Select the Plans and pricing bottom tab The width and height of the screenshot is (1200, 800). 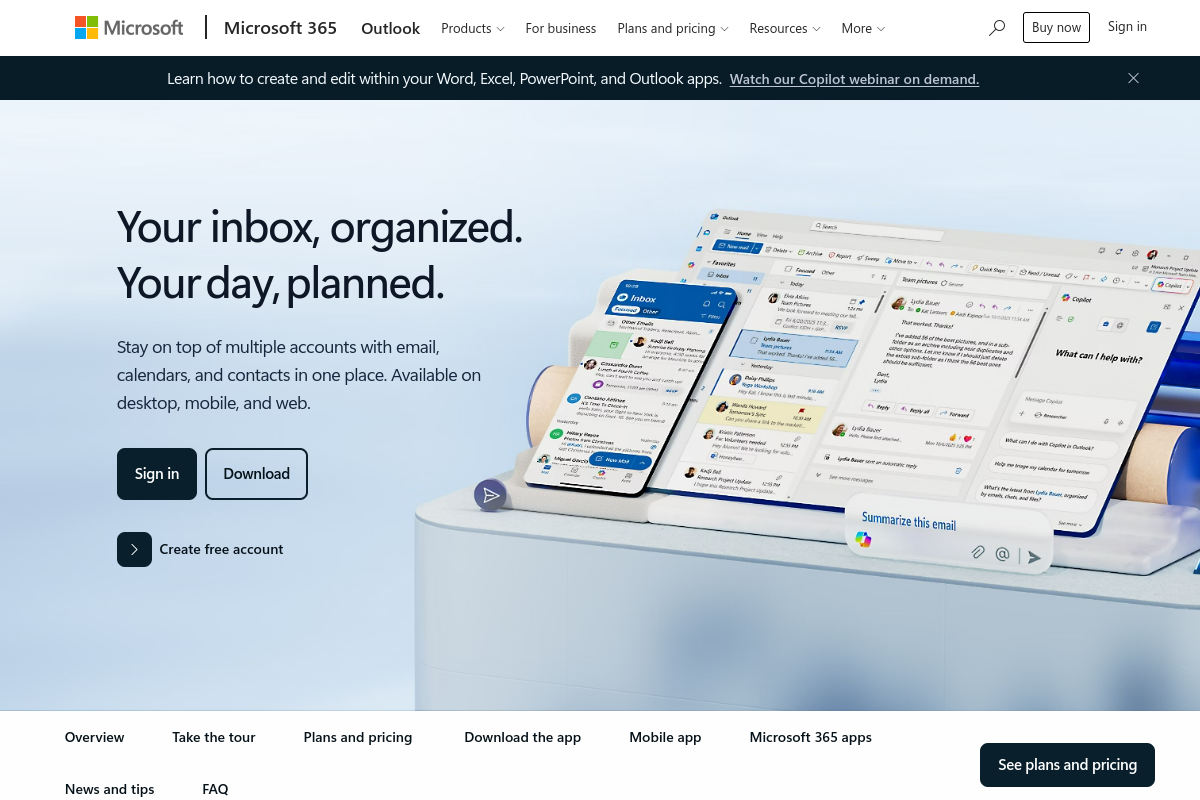tap(358, 737)
